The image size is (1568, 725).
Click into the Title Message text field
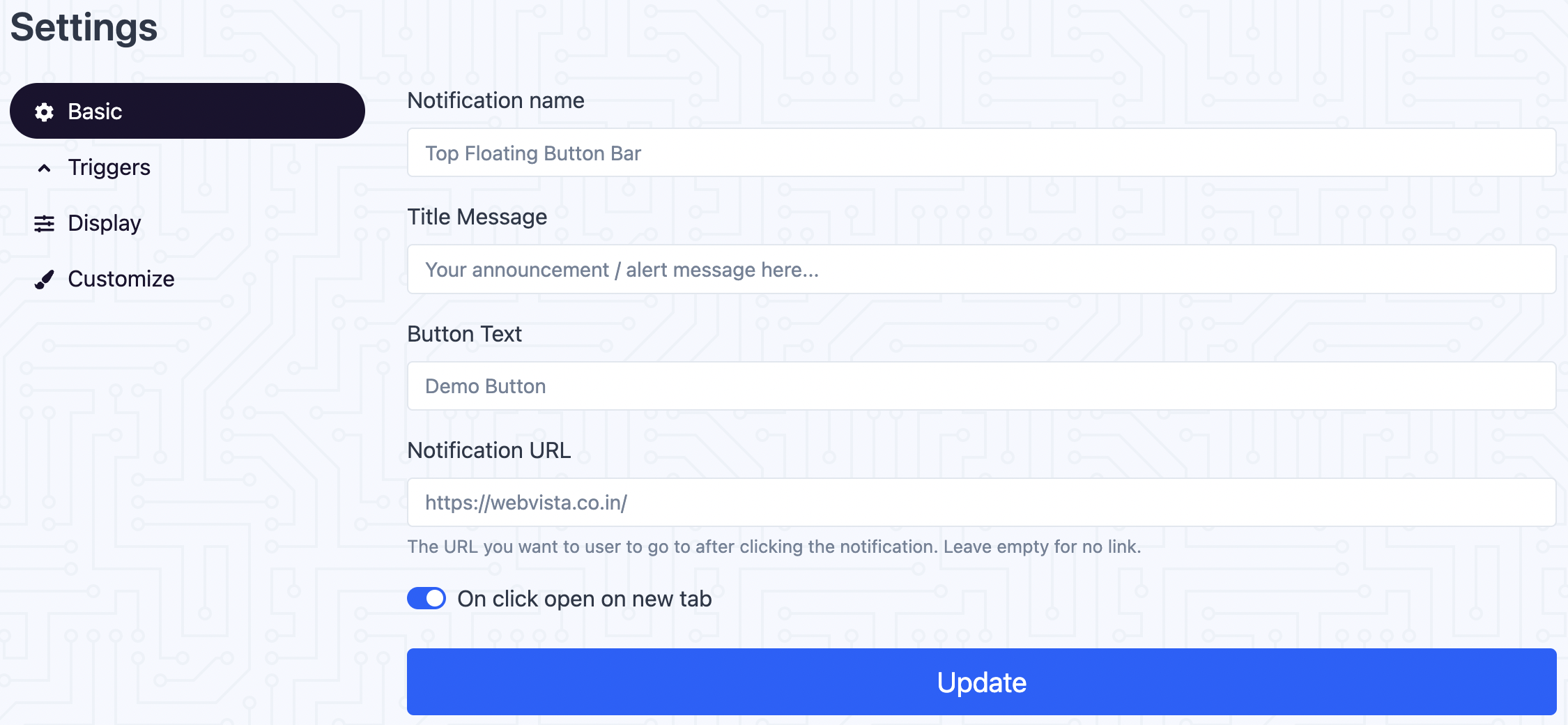981,269
